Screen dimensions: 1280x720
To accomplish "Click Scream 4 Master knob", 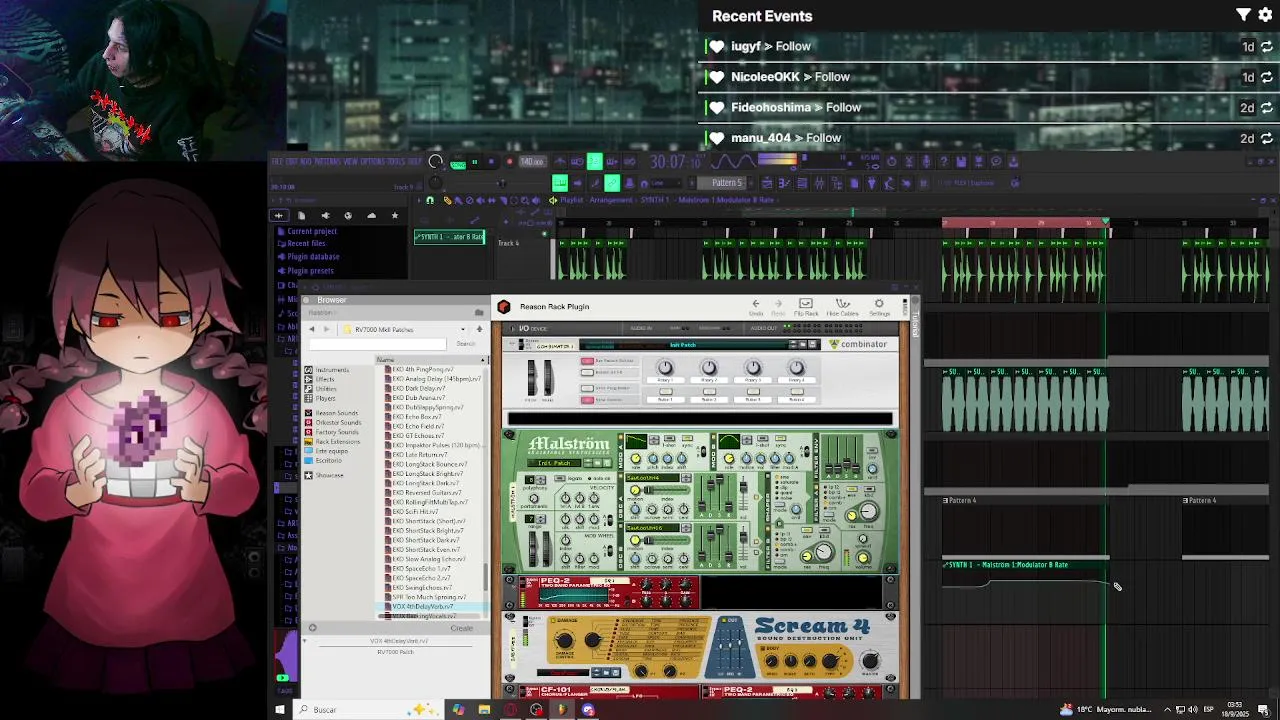I will pyautogui.click(x=870, y=661).
